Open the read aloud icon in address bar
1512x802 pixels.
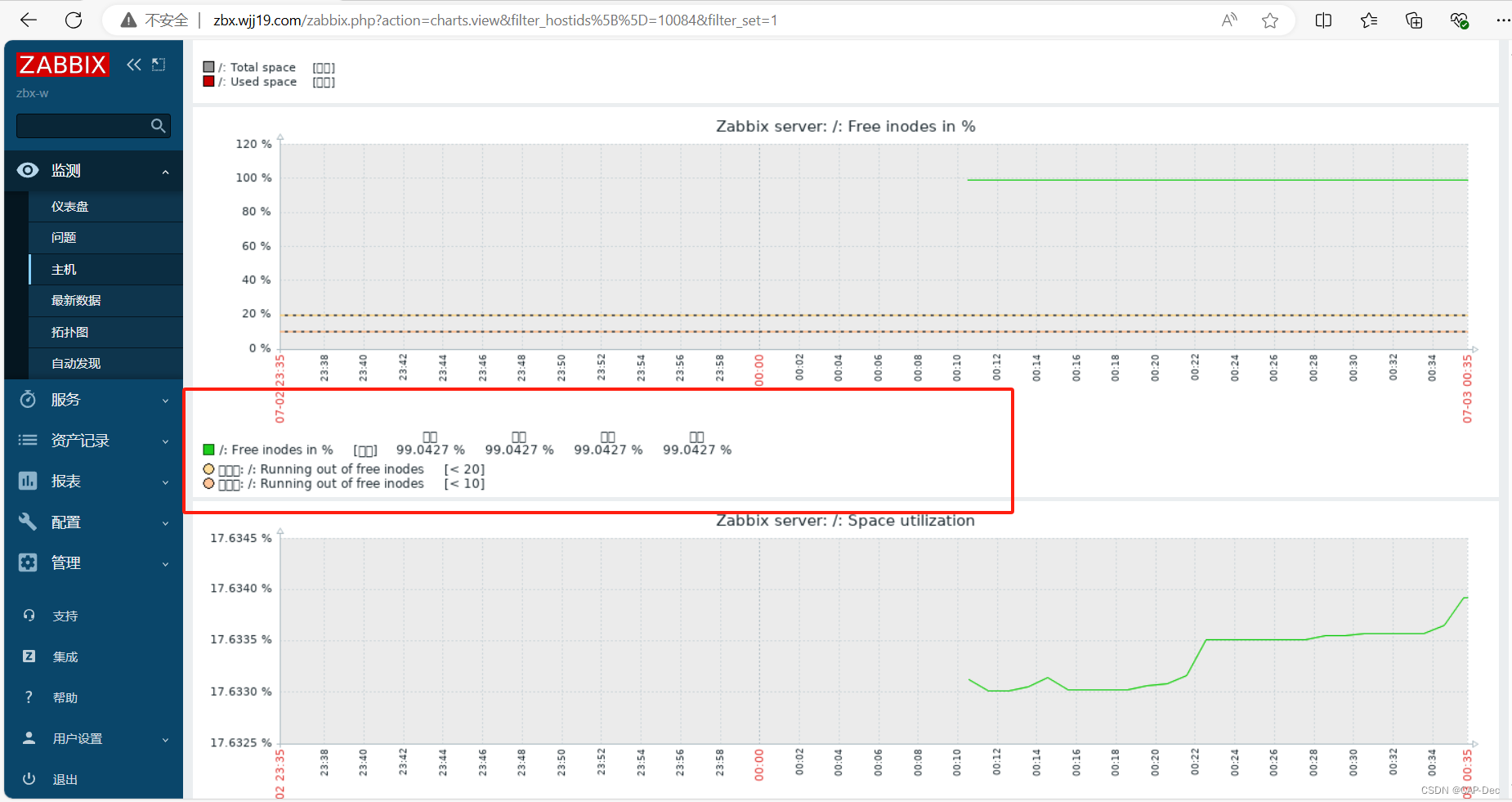click(1229, 20)
